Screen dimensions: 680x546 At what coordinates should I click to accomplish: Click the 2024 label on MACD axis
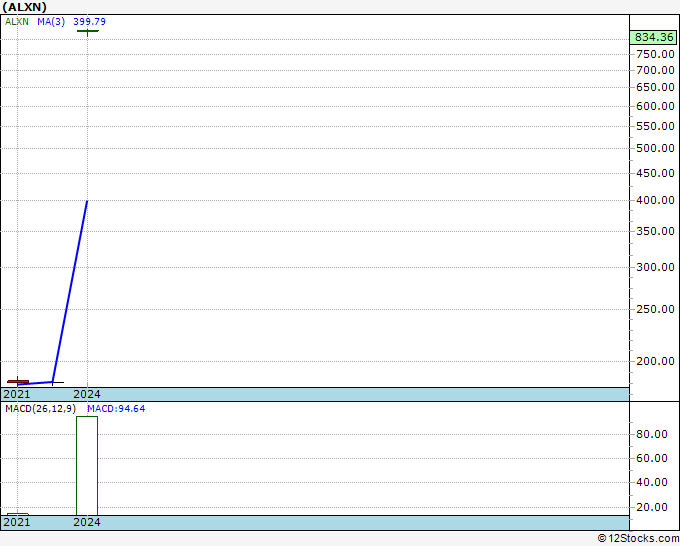pos(87,522)
